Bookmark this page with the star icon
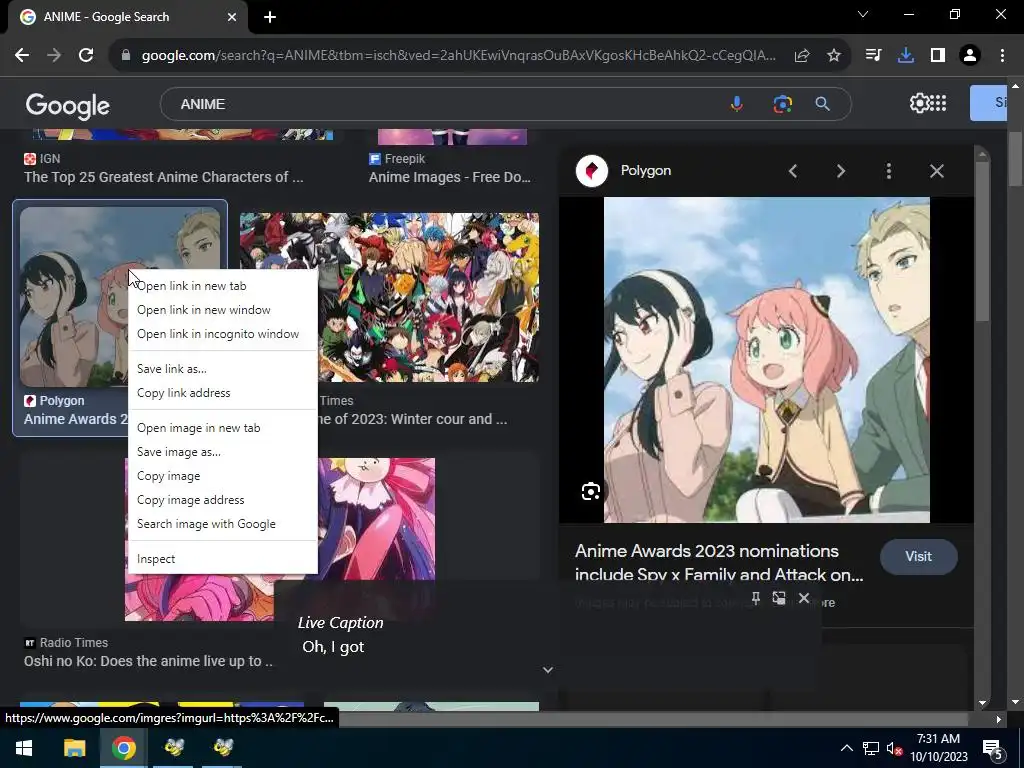 coord(834,56)
